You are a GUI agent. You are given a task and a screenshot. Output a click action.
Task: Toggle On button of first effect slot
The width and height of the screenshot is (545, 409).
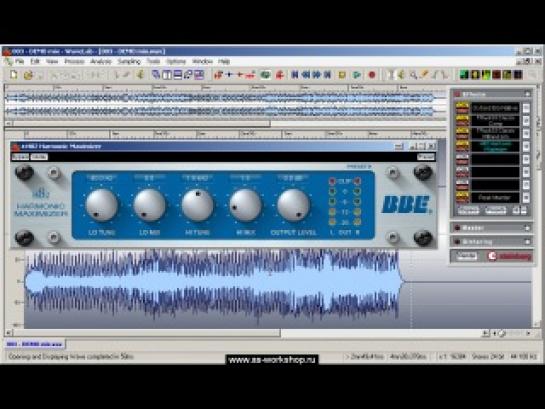pyautogui.click(x=462, y=105)
